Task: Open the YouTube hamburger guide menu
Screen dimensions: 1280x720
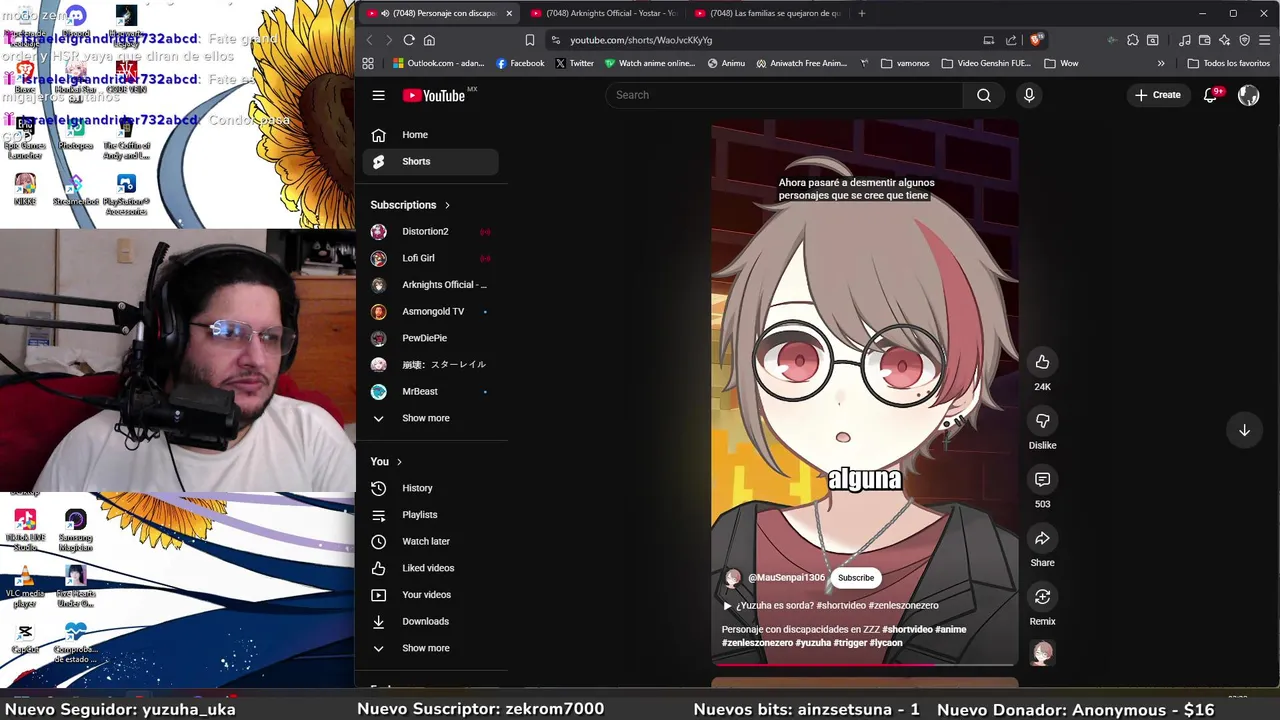Action: pyautogui.click(x=378, y=95)
